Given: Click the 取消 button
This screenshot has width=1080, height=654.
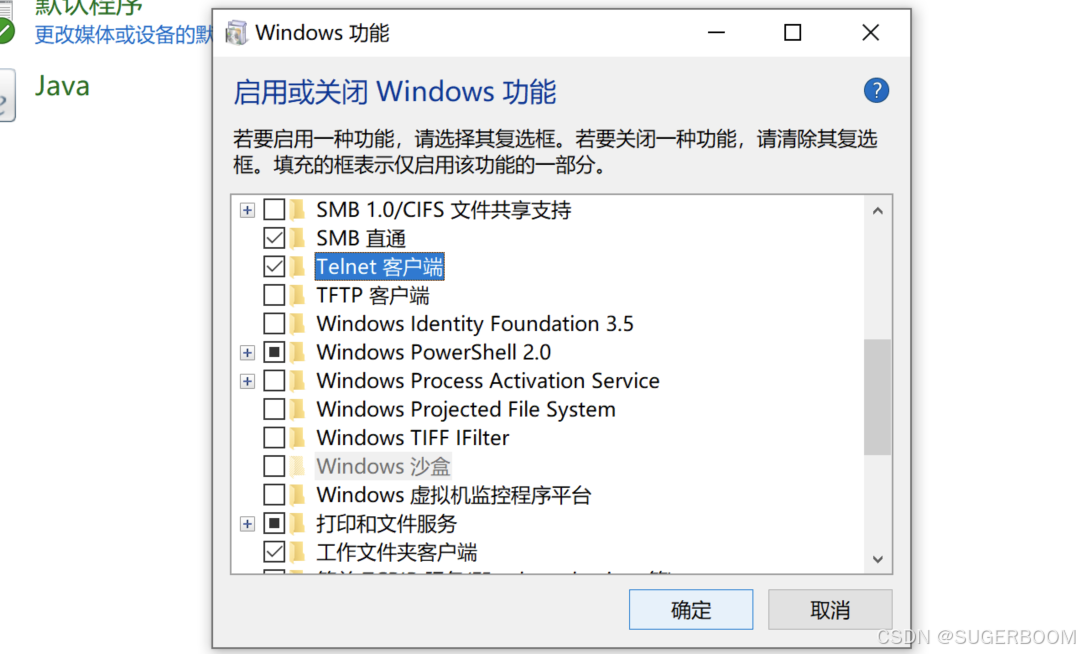Looking at the screenshot, I should (x=830, y=609).
